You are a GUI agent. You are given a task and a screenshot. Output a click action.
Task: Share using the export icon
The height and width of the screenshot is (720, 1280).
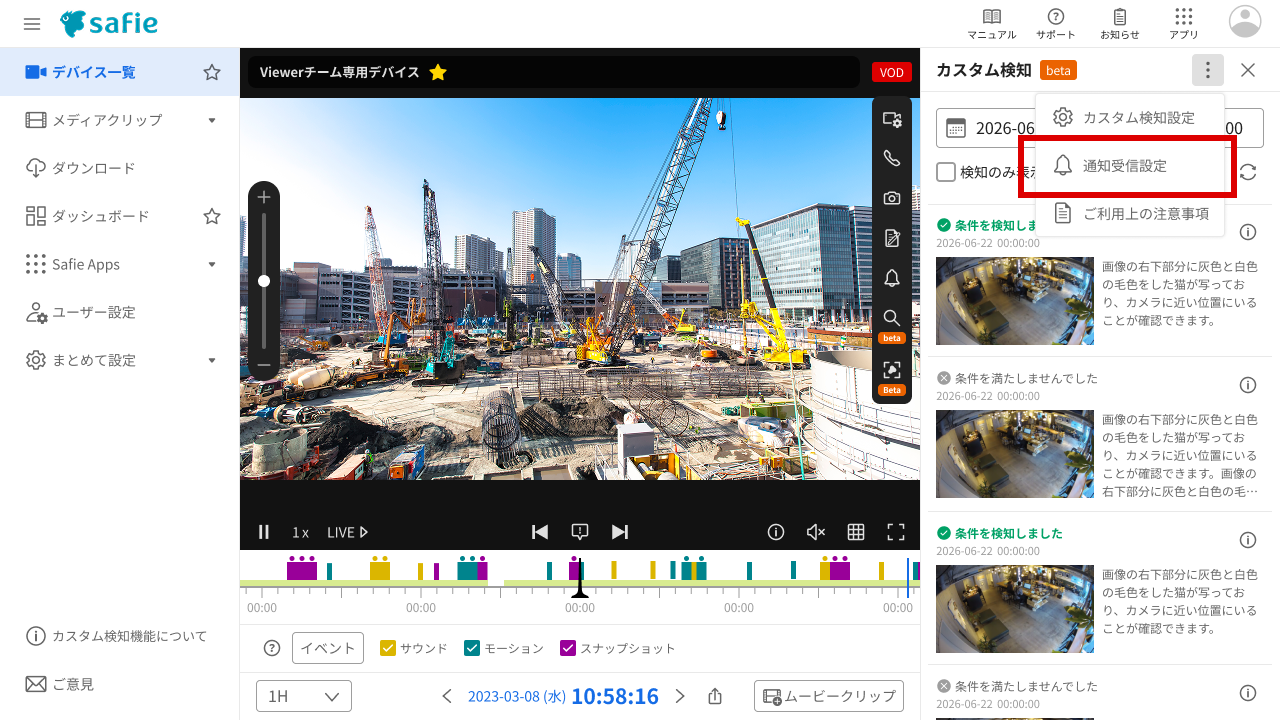click(x=715, y=696)
